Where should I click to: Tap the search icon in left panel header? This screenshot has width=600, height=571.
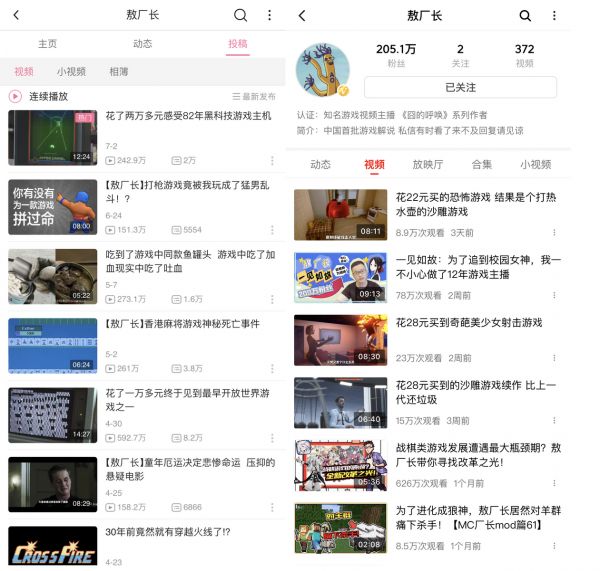(x=240, y=15)
